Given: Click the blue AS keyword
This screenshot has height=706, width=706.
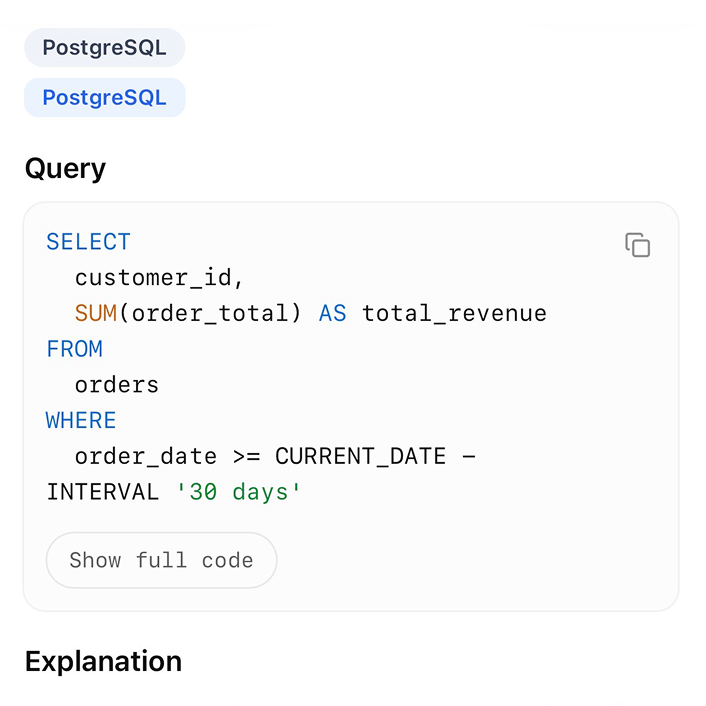Looking at the screenshot, I should 332,314.
